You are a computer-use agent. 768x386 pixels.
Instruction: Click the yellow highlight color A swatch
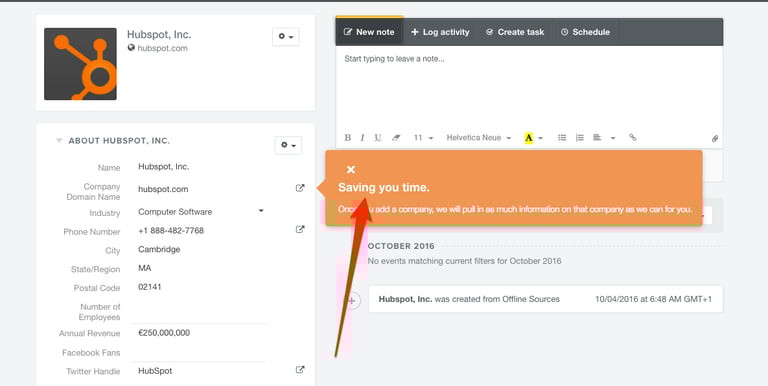coord(528,138)
